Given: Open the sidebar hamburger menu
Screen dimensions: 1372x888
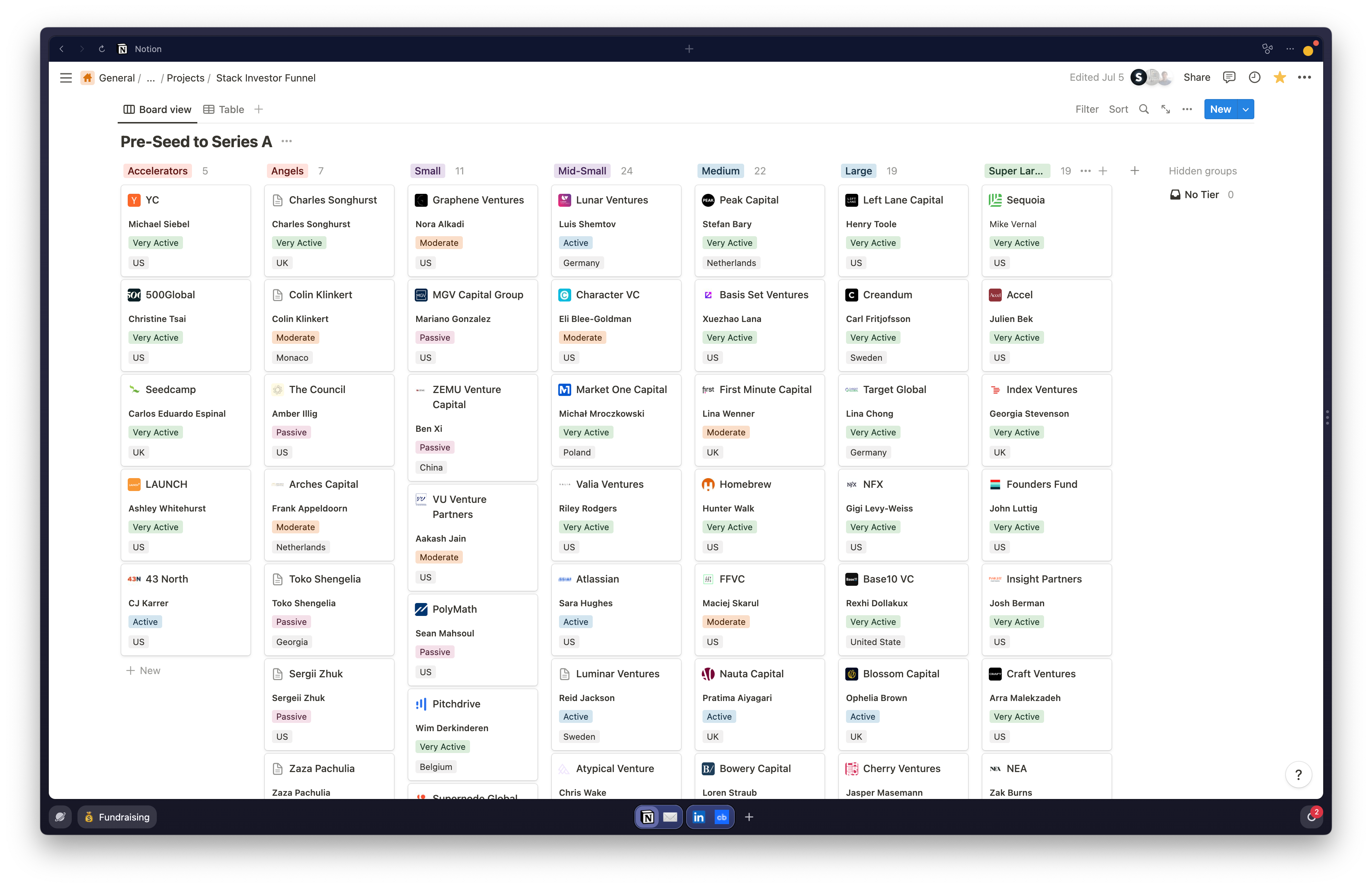Looking at the screenshot, I should (66, 78).
